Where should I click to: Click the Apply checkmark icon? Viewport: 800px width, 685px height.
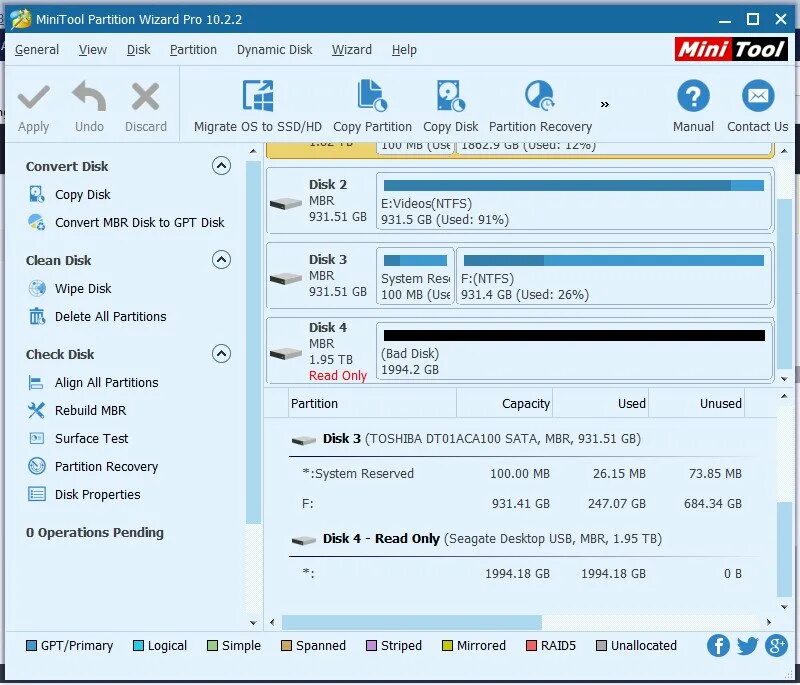tap(33, 97)
